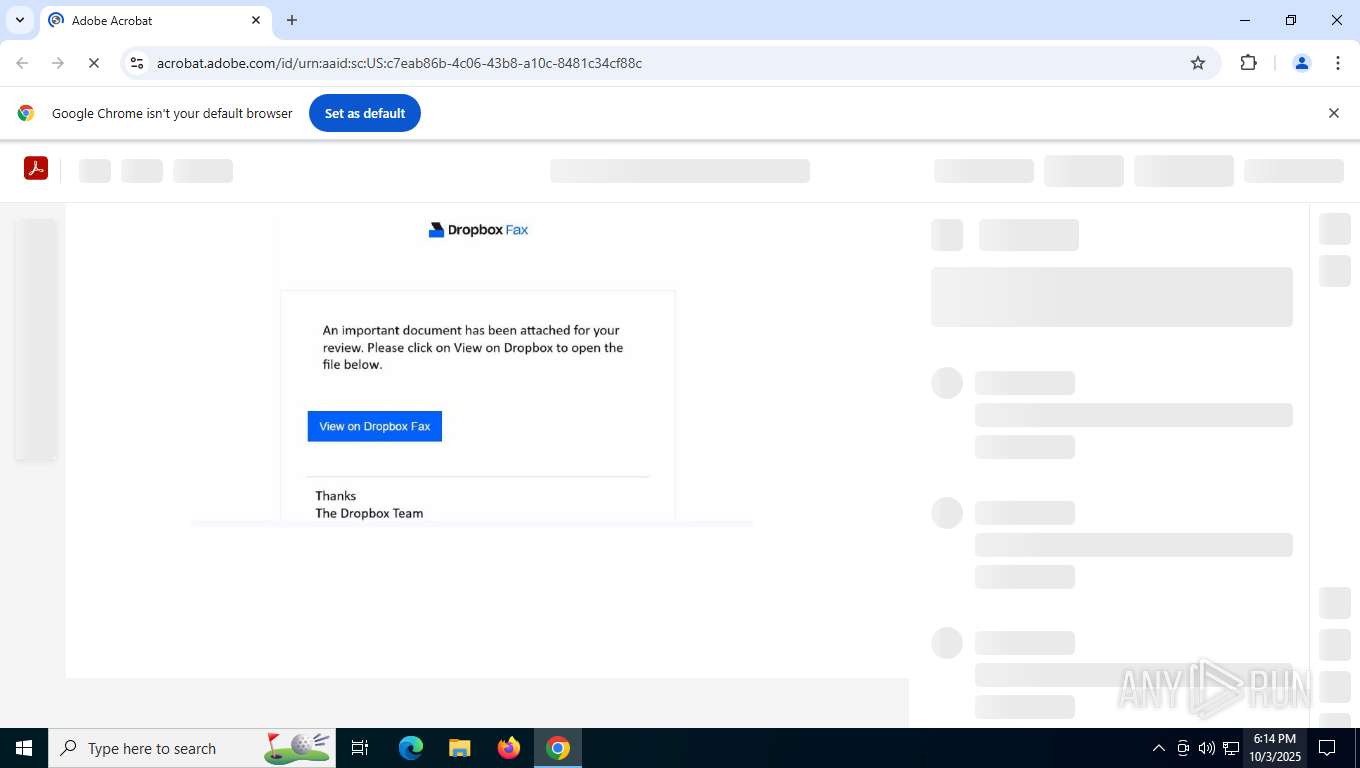Open the network status icon
The image size is (1360, 768).
point(1231,748)
